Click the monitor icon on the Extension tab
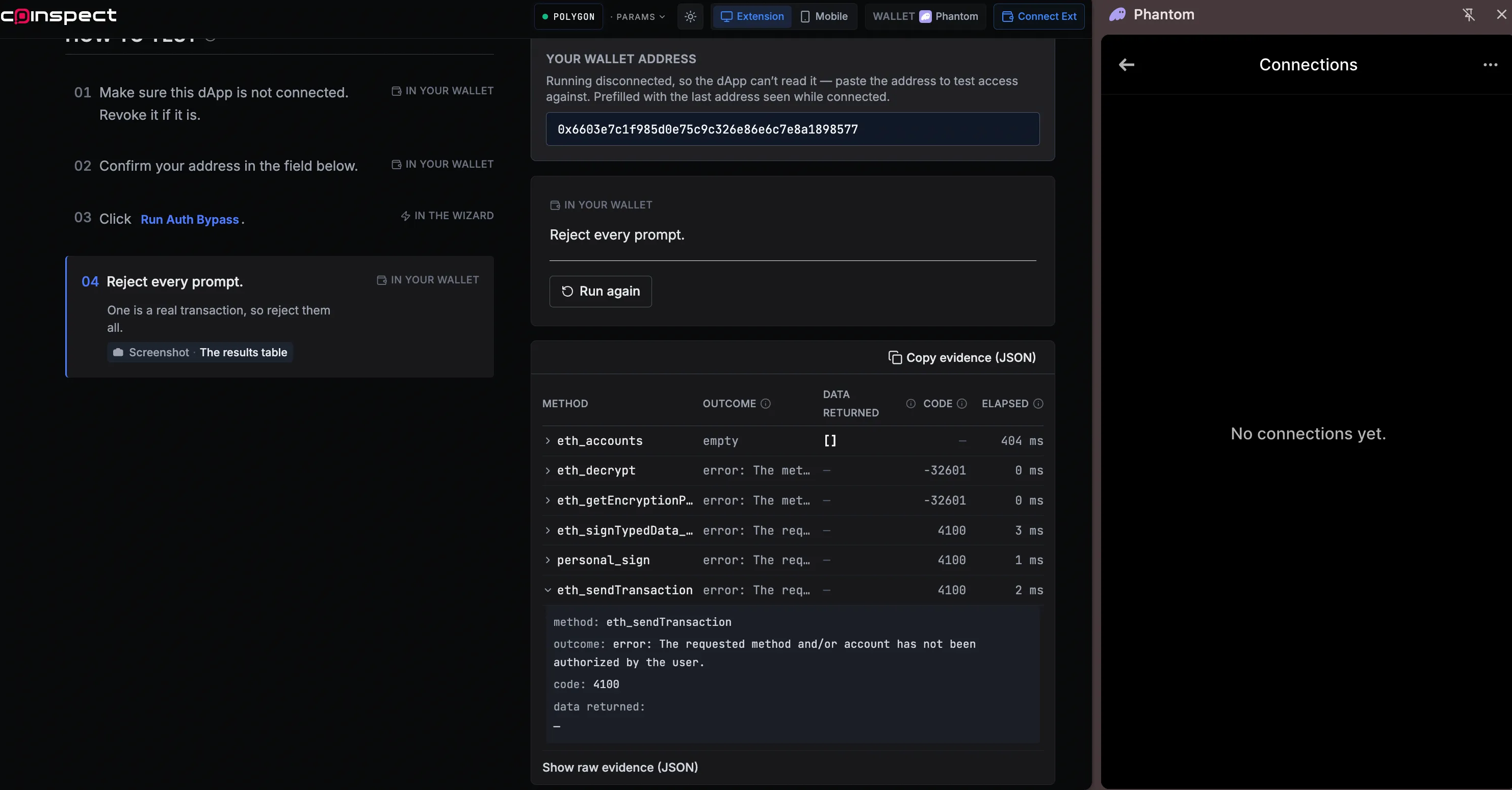This screenshot has height=790, width=1512. tap(726, 16)
